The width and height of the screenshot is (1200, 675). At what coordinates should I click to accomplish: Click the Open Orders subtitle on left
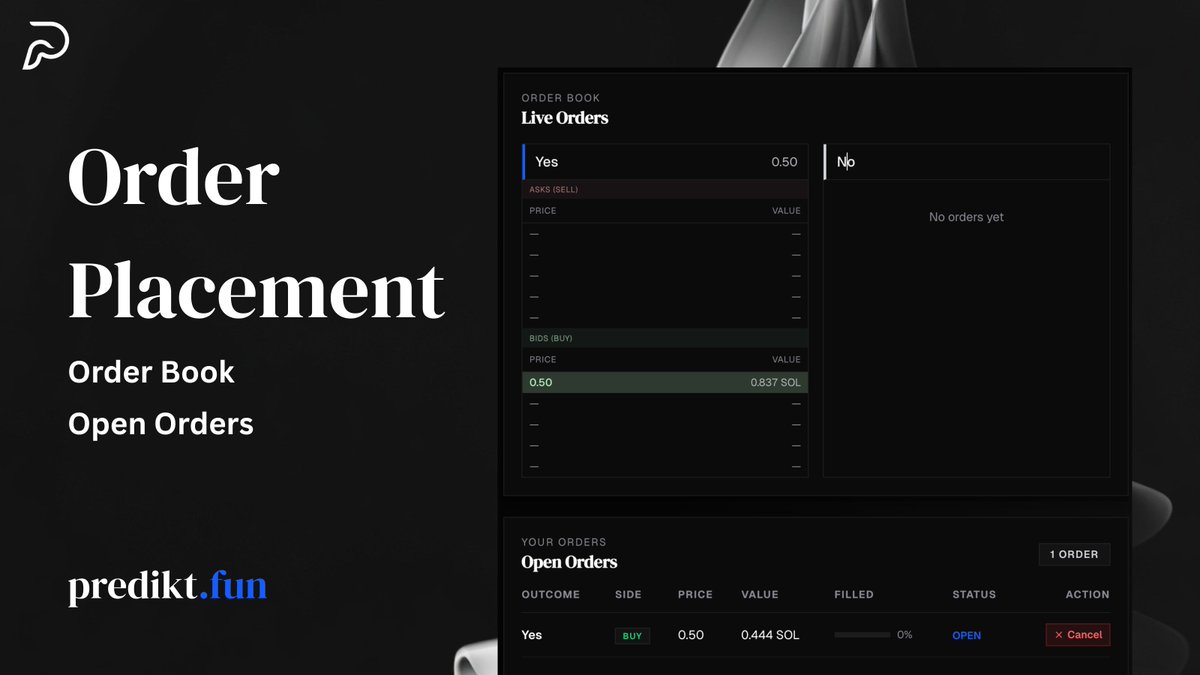tap(161, 424)
